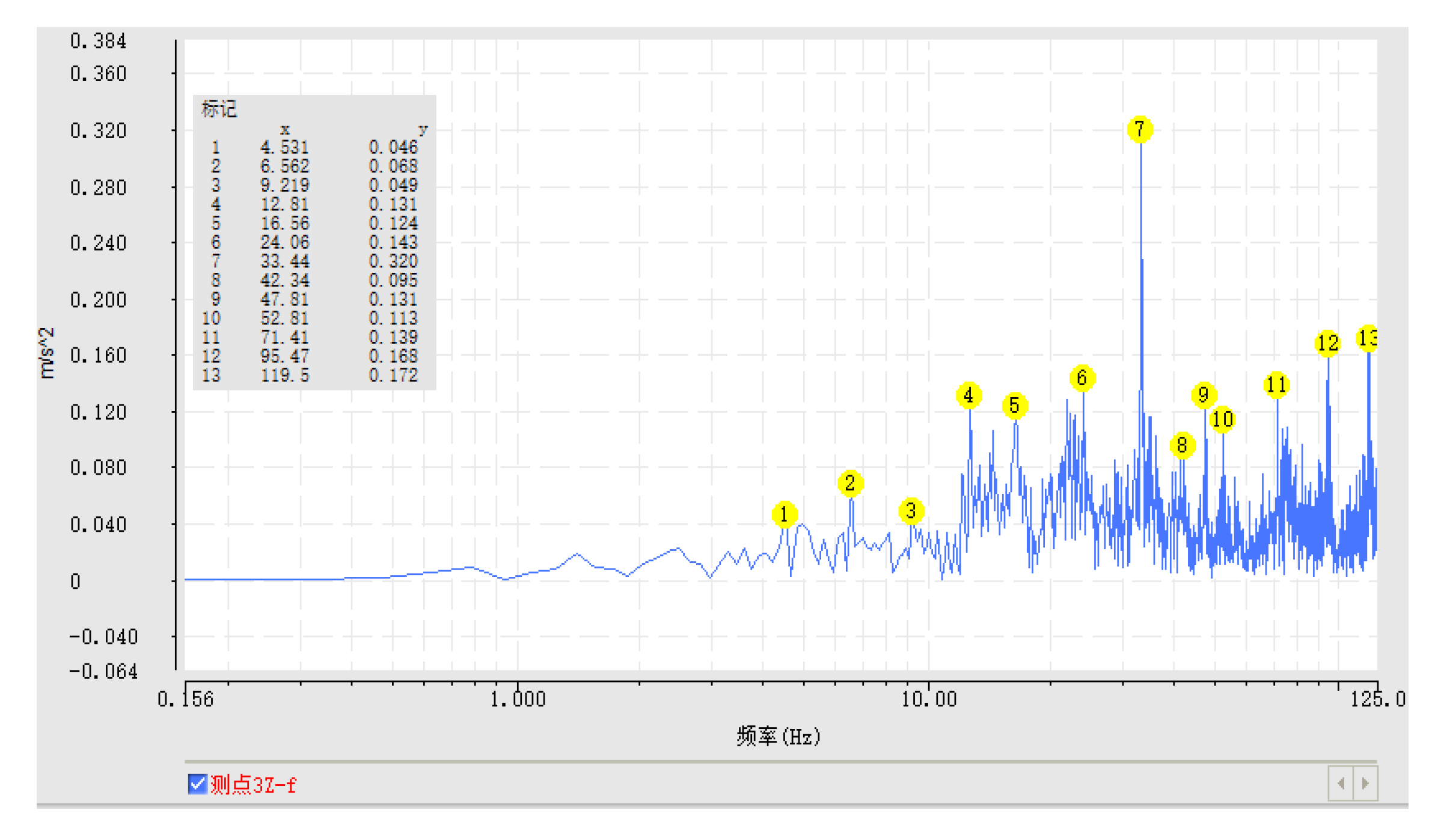Click the 频率 (Hz) axis label
This screenshot has height=840, width=1438.
click(x=778, y=735)
